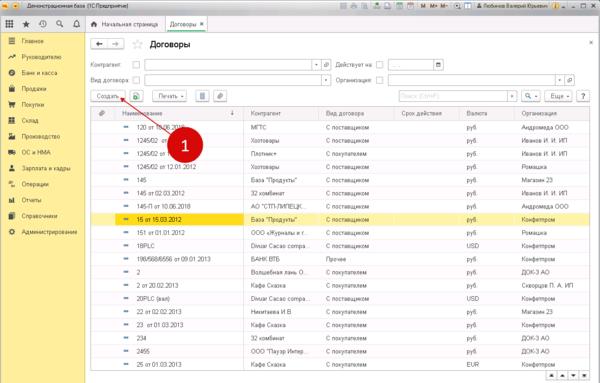
Task: Click the Создать button
Action: click(108, 96)
